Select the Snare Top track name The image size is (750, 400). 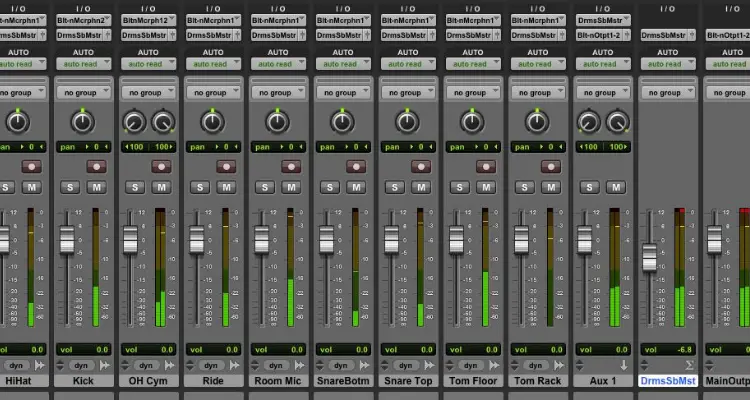click(406, 382)
